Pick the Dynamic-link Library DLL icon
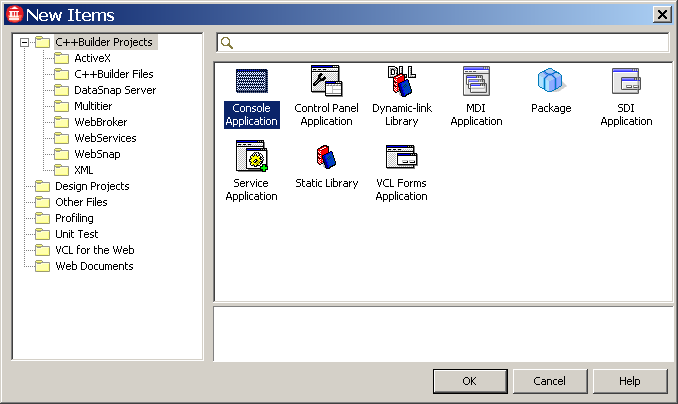Image resolution: width=678 pixels, height=404 pixels. click(402, 81)
